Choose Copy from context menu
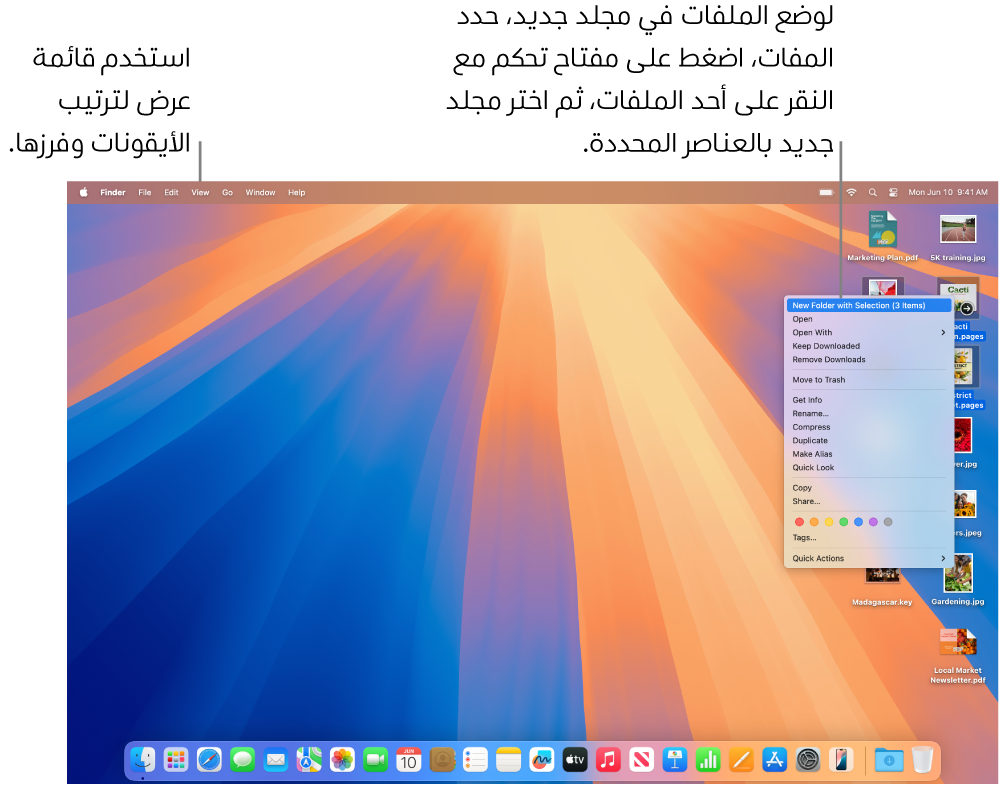Image resolution: width=1000 pixels, height=785 pixels. (869, 488)
